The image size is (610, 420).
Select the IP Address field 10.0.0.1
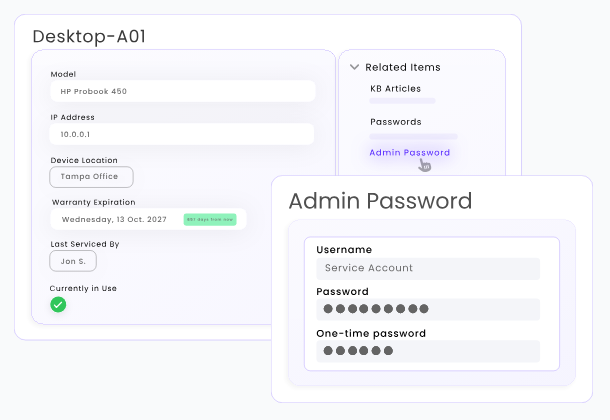coord(182,134)
